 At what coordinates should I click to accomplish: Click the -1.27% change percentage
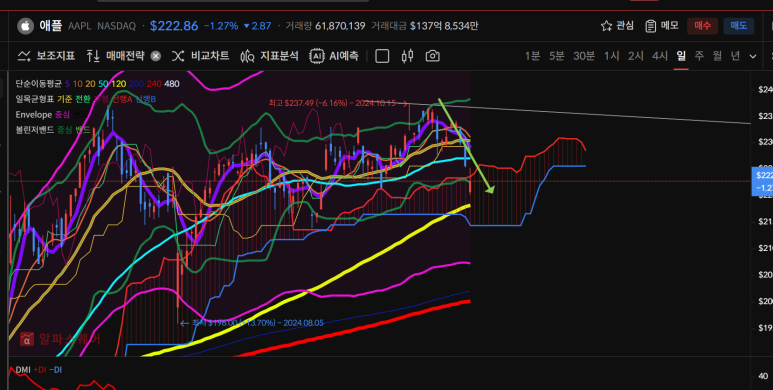[221, 26]
